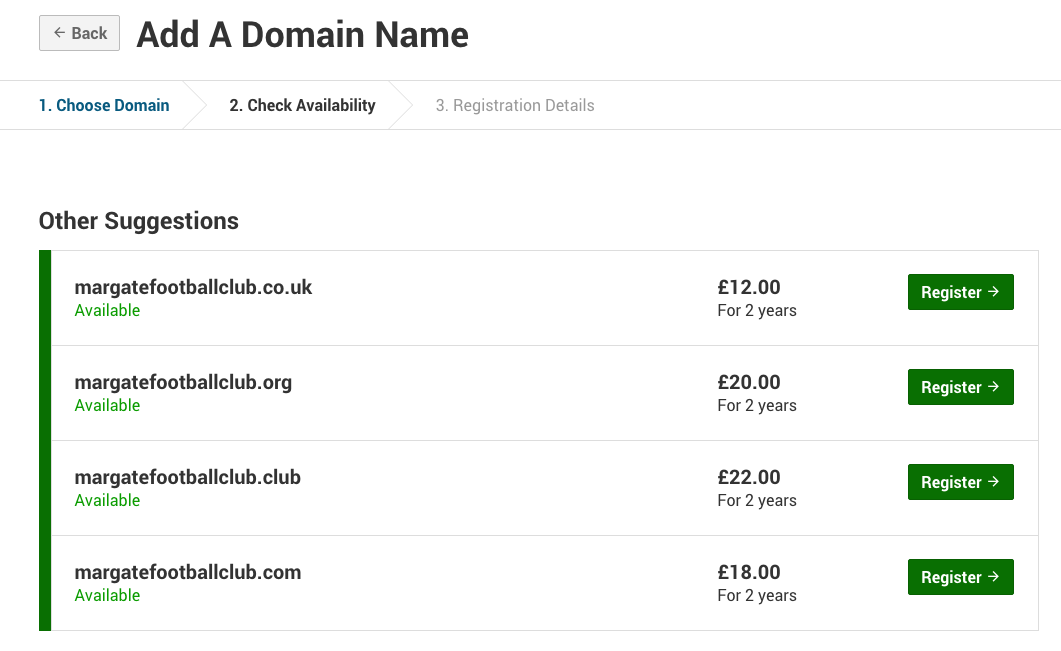Click the £12.00 price for .co.uk

[x=748, y=288]
